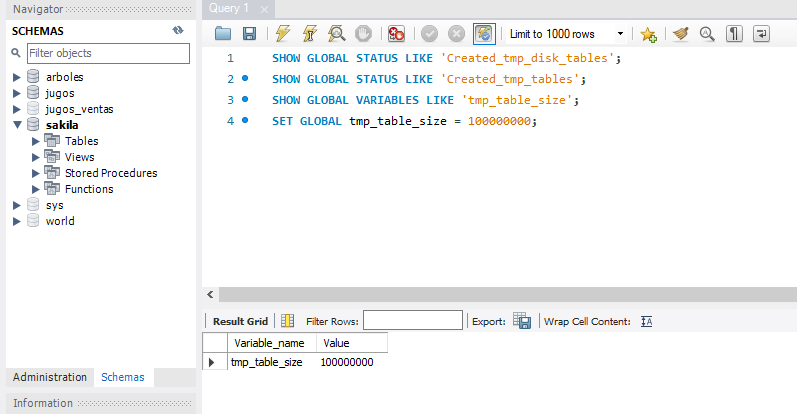
Task: Execute statement under cursor (lightning with cursor icon)
Action: click(x=310, y=34)
